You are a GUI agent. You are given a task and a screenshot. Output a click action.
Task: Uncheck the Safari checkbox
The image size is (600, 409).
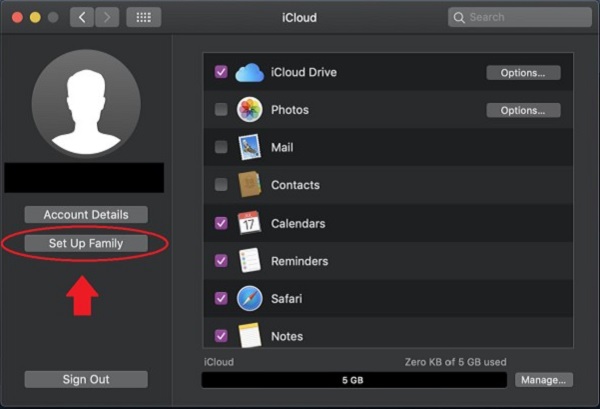point(221,298)
